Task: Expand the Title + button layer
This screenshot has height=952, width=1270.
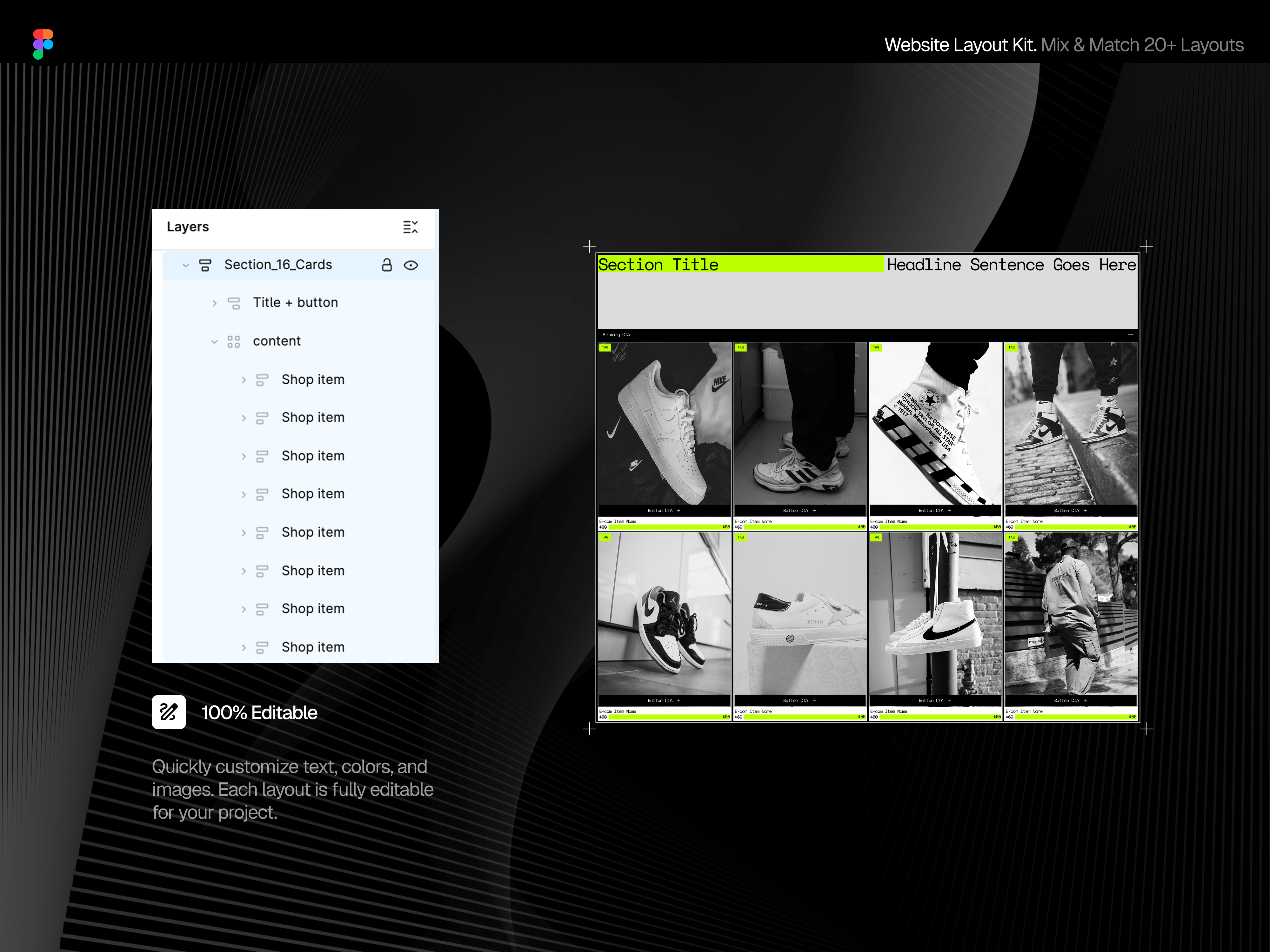Action: (215, 303)
